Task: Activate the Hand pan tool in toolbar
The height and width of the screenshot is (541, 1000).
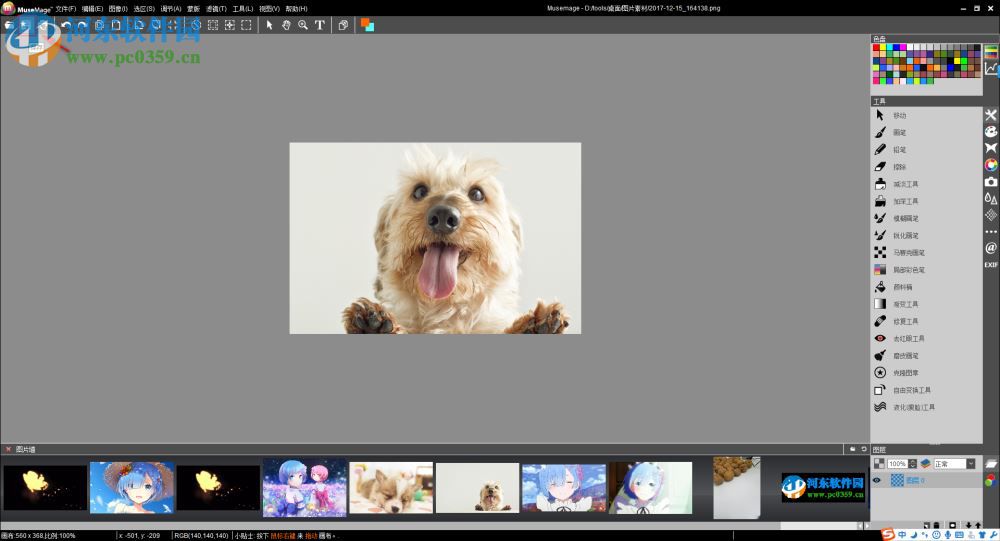Action: [286, 25]
